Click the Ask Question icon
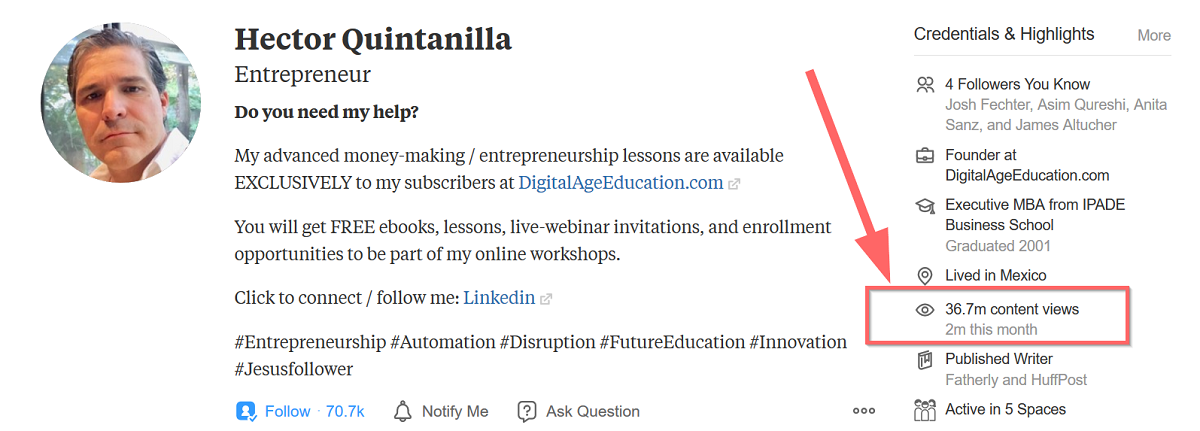The image size is (1200, 431). [527, 411]
